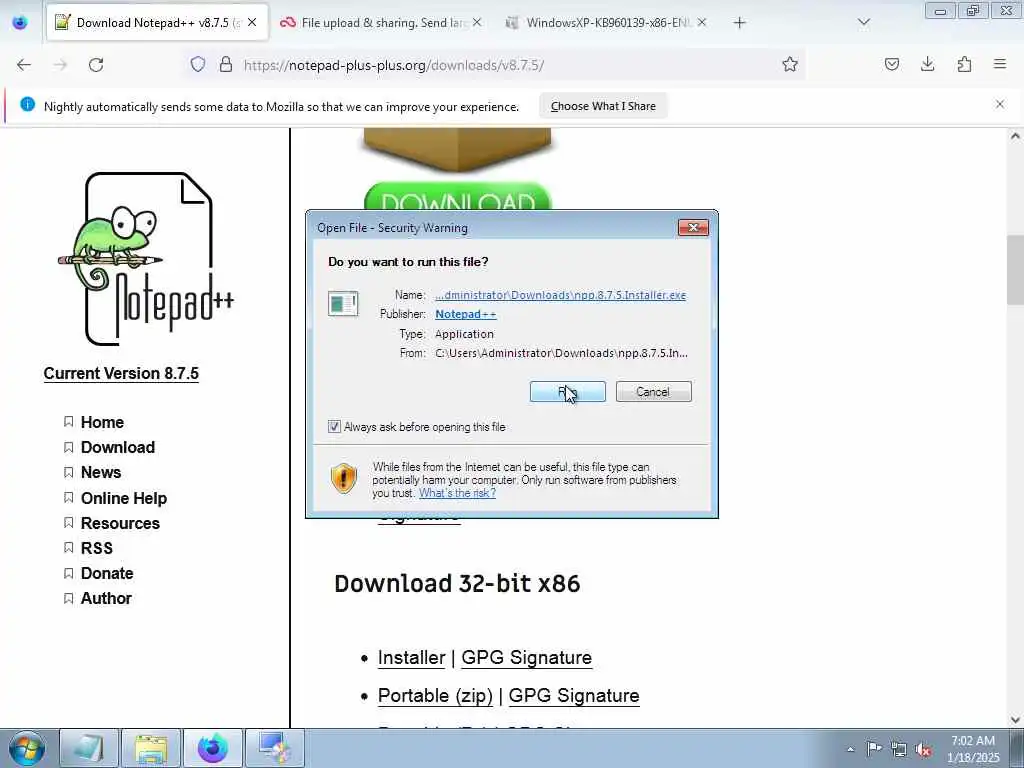Close the File upload & sharing tab

coord(477,22)
